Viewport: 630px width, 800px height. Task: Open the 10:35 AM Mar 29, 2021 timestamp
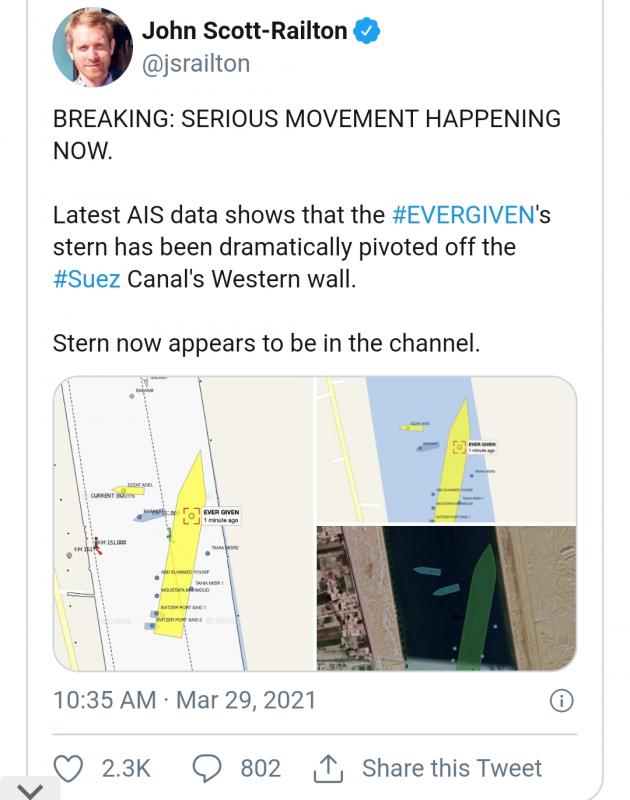click(185, 700)
